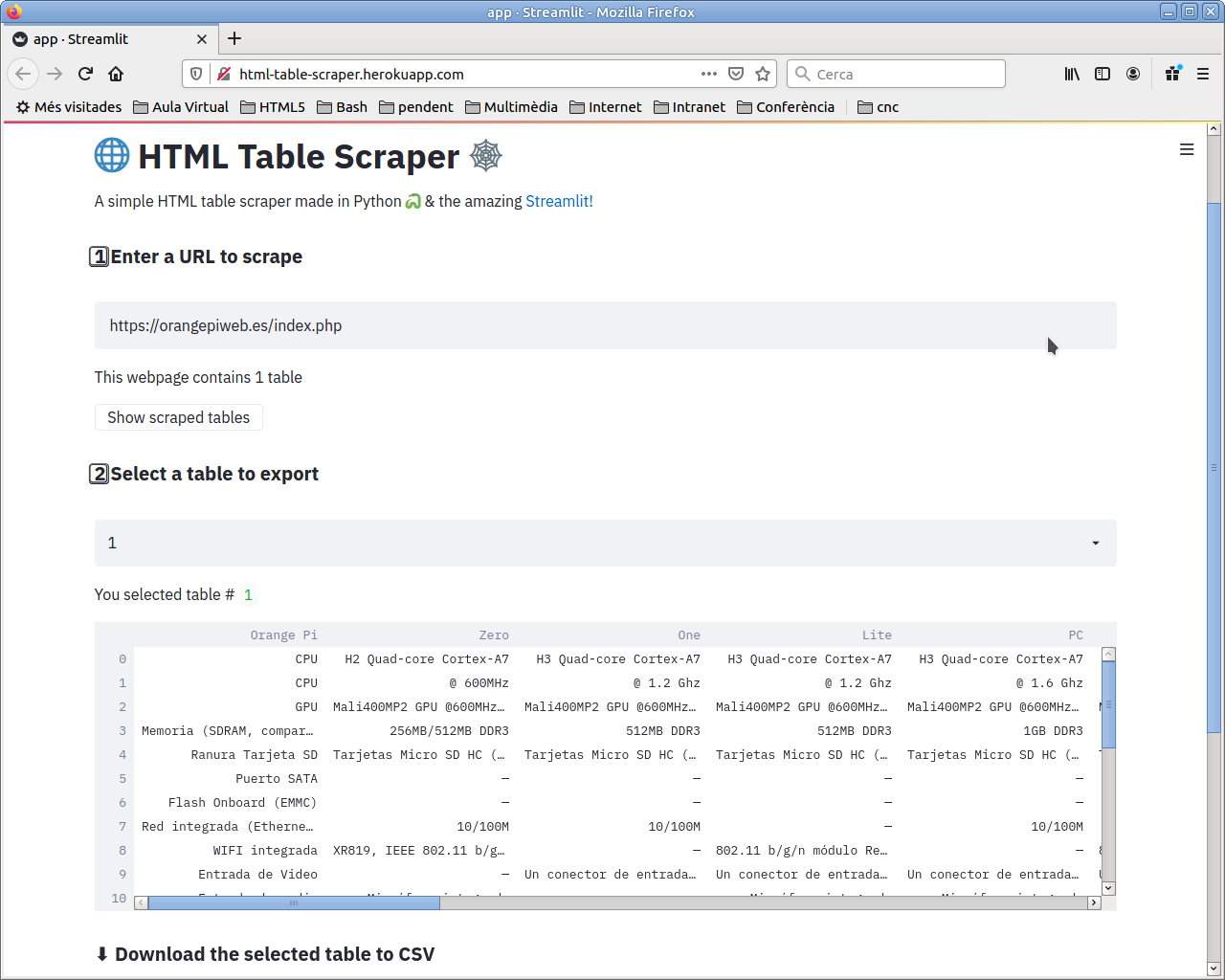The image size is (1225, 980).
Task: Open the cnc bookmark folder
Action: (x=879, y=107)
